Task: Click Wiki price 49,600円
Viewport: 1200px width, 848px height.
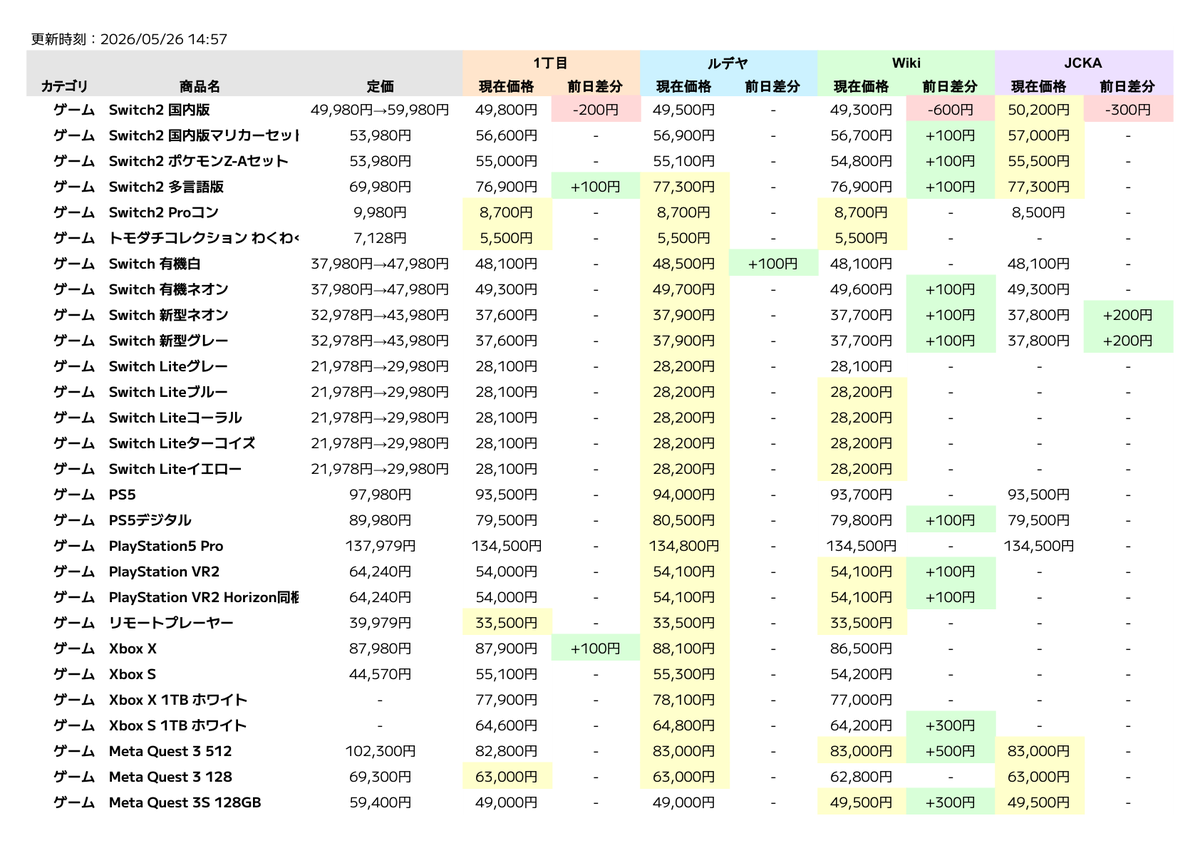Action: click(x=861, y=289)
